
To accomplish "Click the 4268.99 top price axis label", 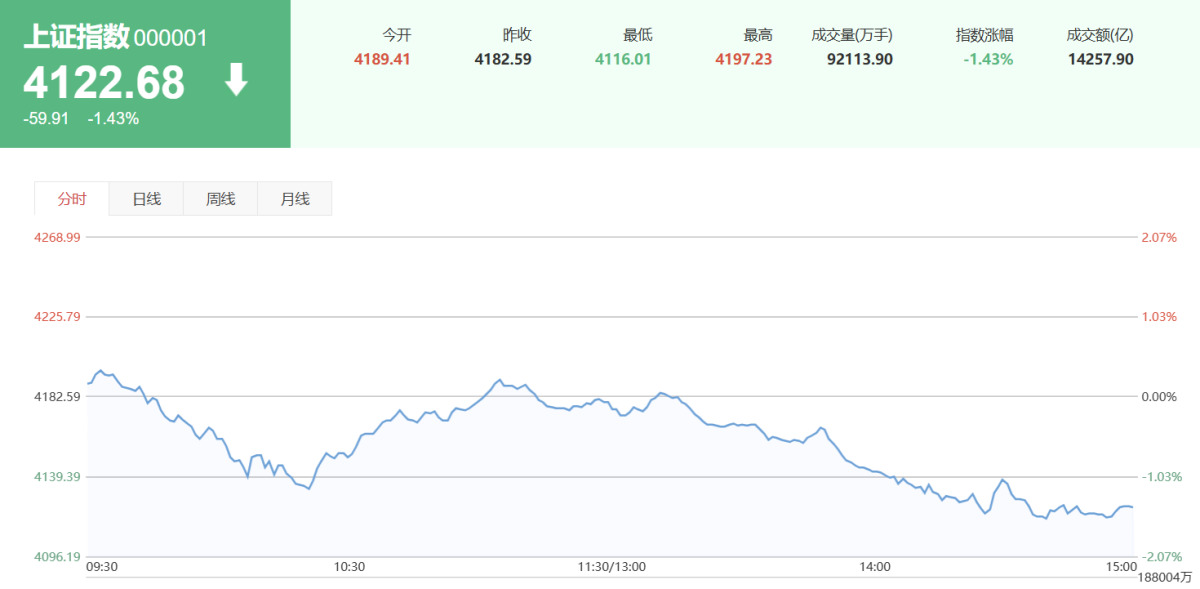I will [x=58, y=238].
